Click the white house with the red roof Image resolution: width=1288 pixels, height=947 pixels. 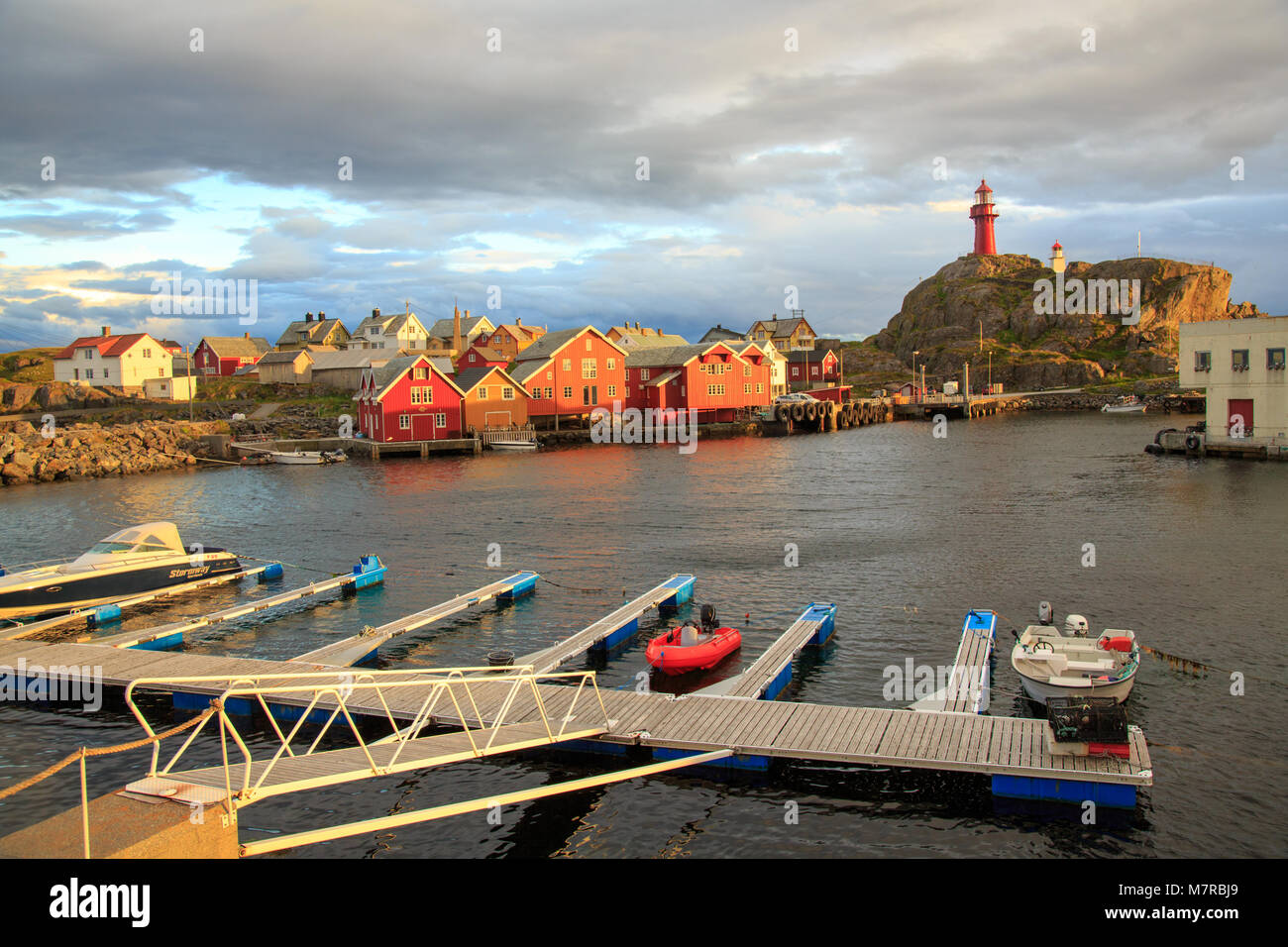[x=113, y=361]
